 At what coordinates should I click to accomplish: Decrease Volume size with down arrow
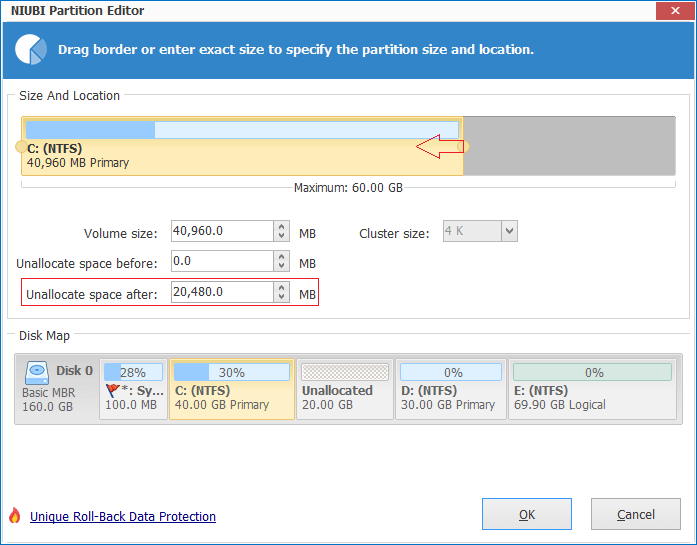[x=281, y=238]
